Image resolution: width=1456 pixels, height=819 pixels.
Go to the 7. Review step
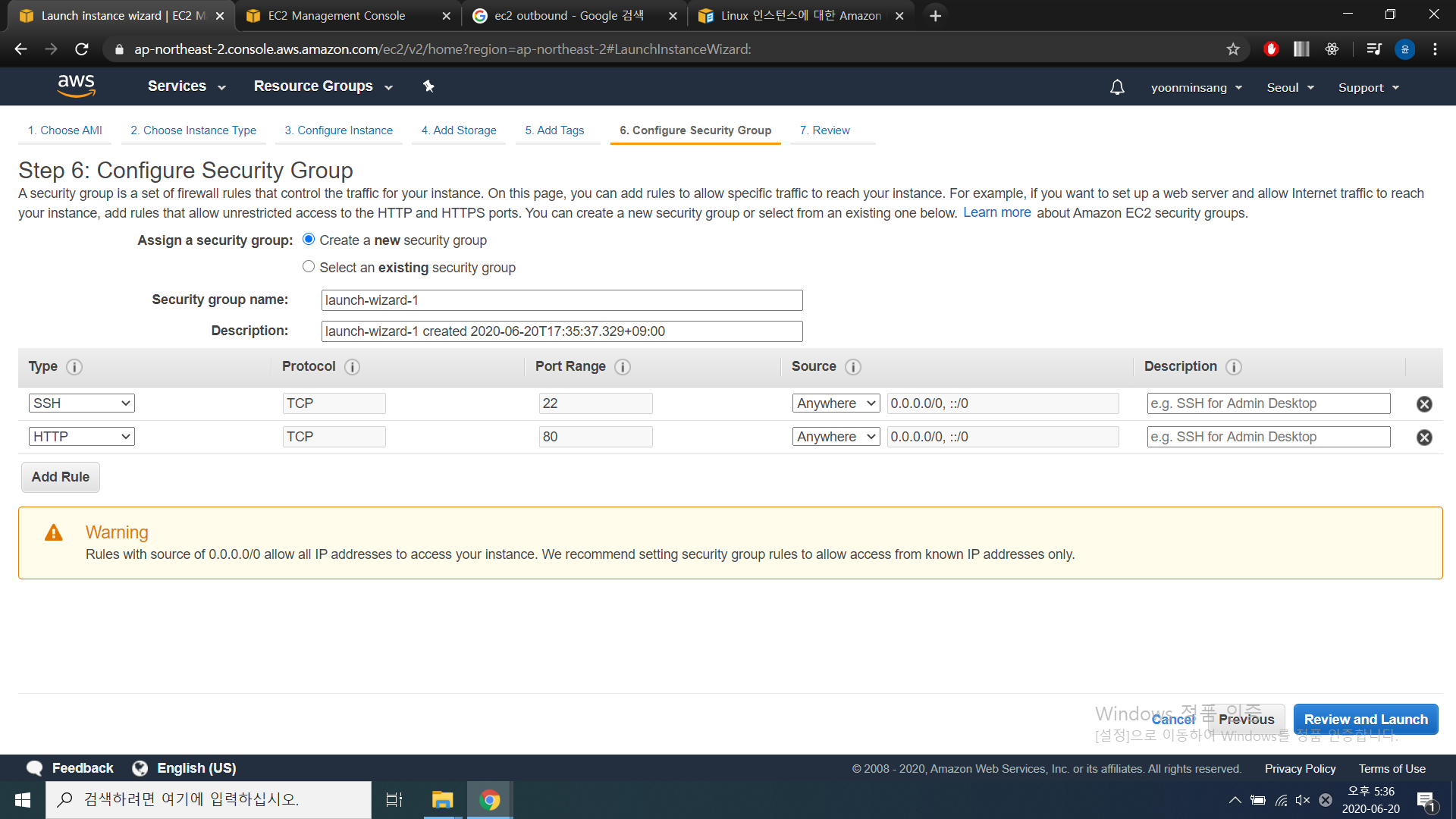pyautogui.click(x=824, y=130)
